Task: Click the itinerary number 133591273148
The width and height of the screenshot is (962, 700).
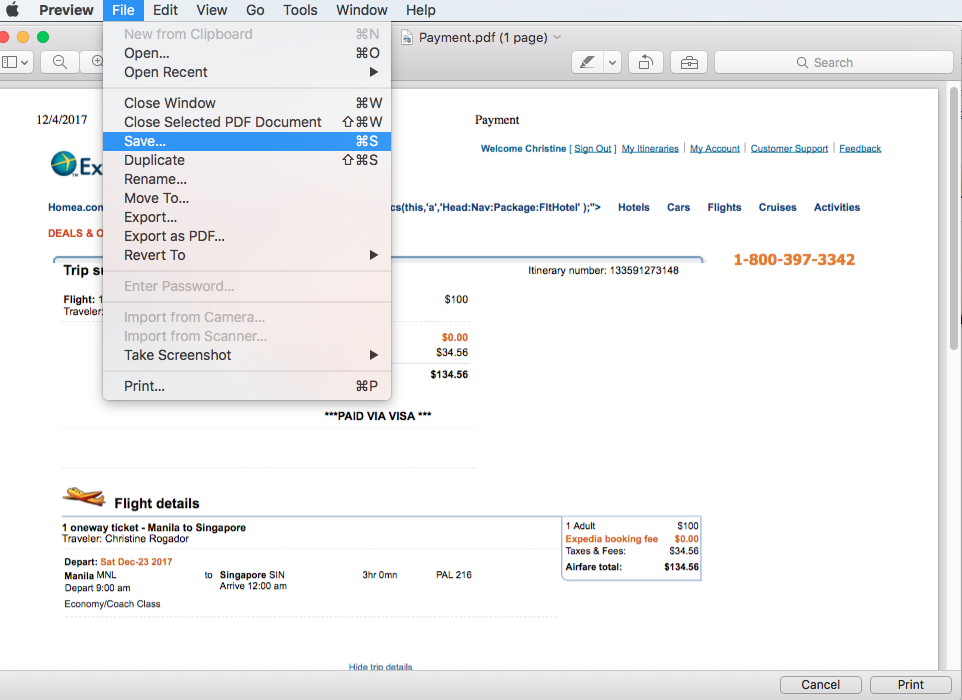Action: (x=644, y=271)
